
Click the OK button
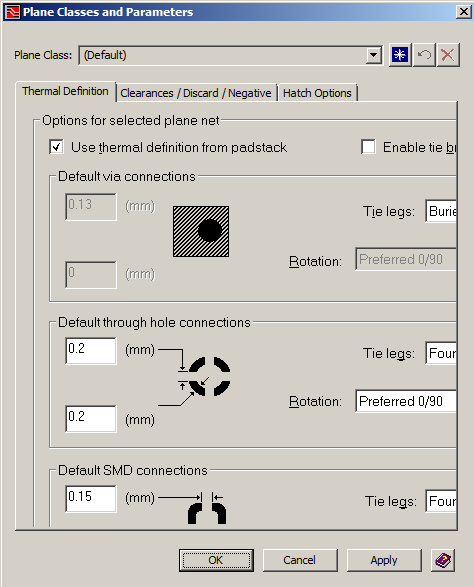click(216, 560)
